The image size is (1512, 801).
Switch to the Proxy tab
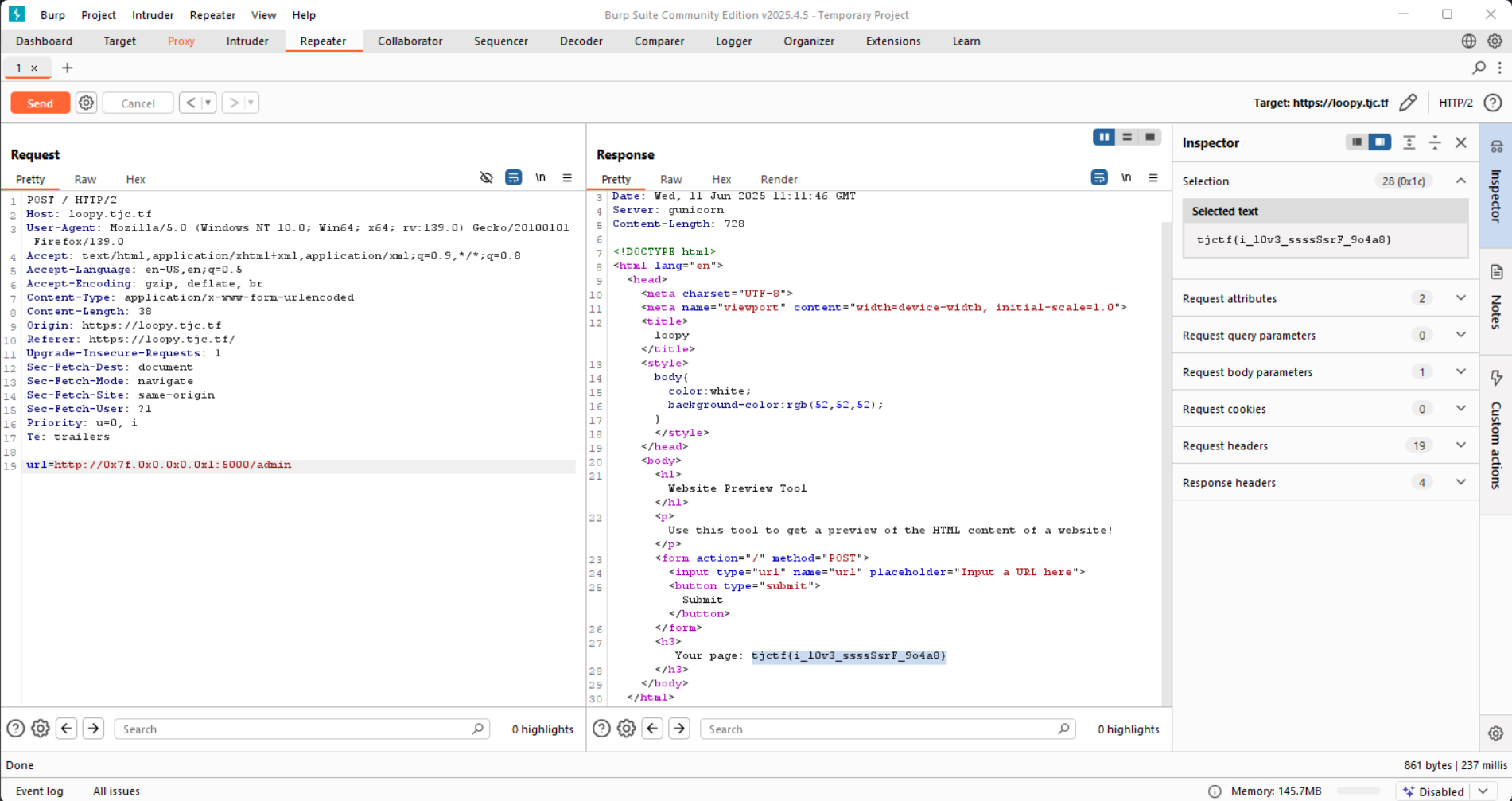[181, 41]
